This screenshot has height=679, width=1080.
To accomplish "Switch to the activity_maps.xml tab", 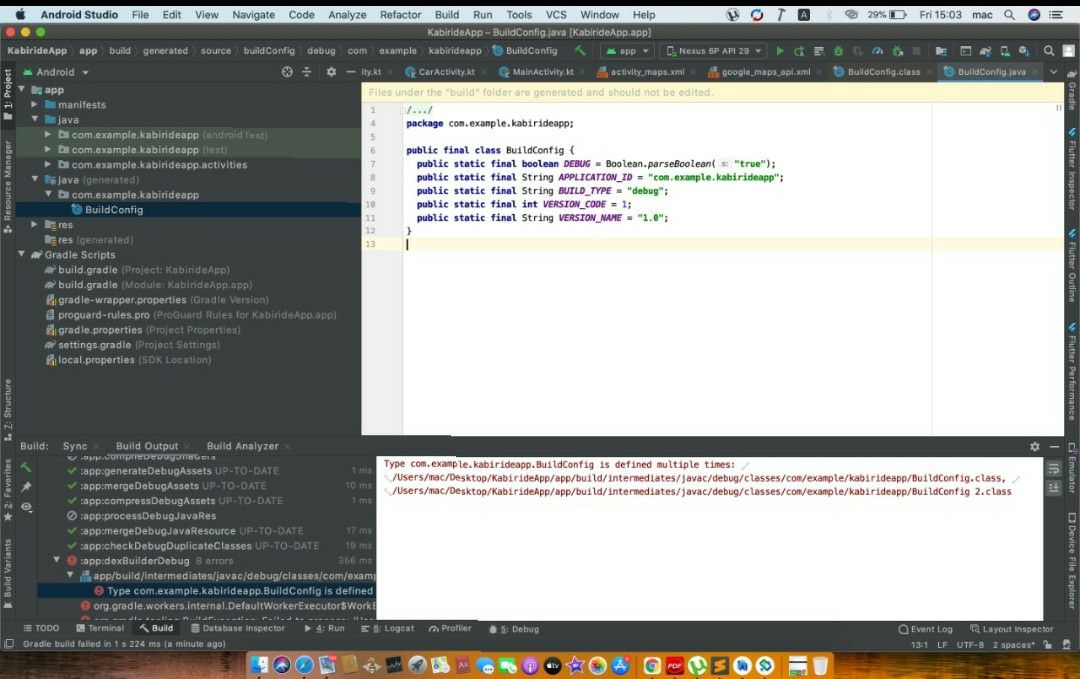I will [x=647, y=72].
